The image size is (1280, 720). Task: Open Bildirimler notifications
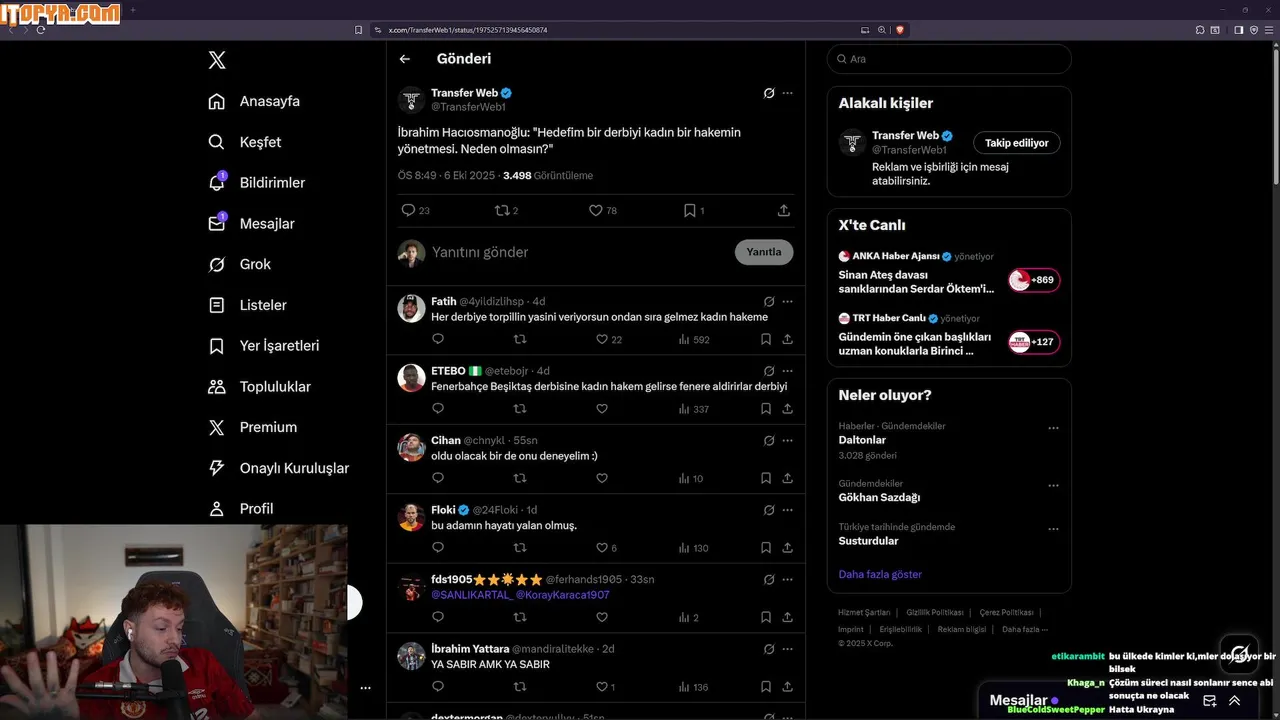256,183
